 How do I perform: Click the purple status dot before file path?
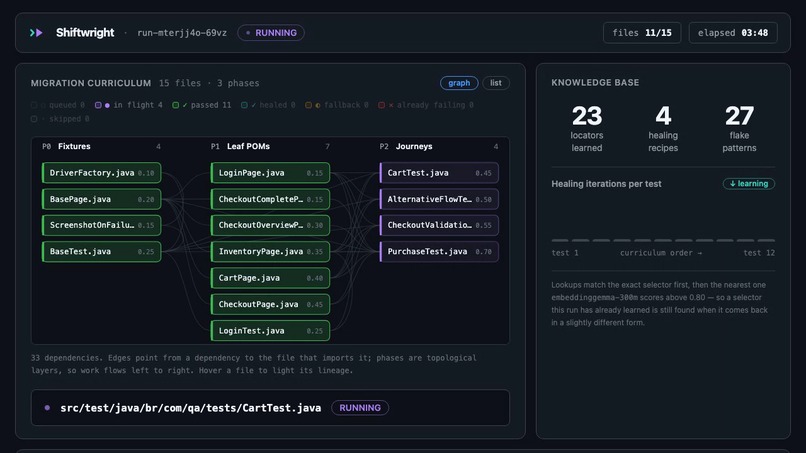47,408
